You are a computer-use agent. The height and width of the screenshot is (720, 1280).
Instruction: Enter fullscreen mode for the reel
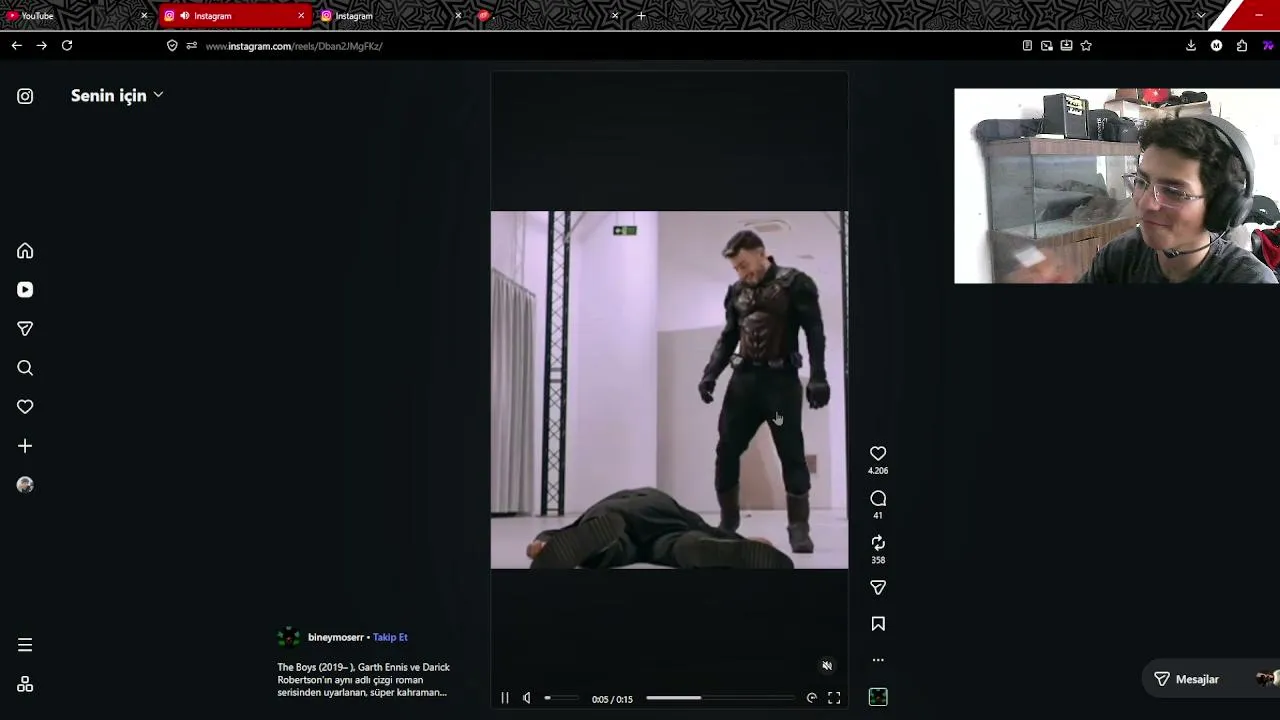(834, 698)
